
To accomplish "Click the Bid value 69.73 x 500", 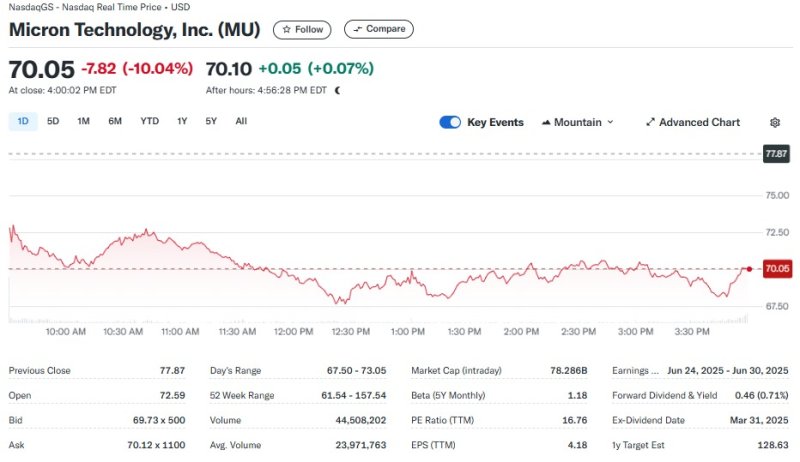I will (159, 420).
